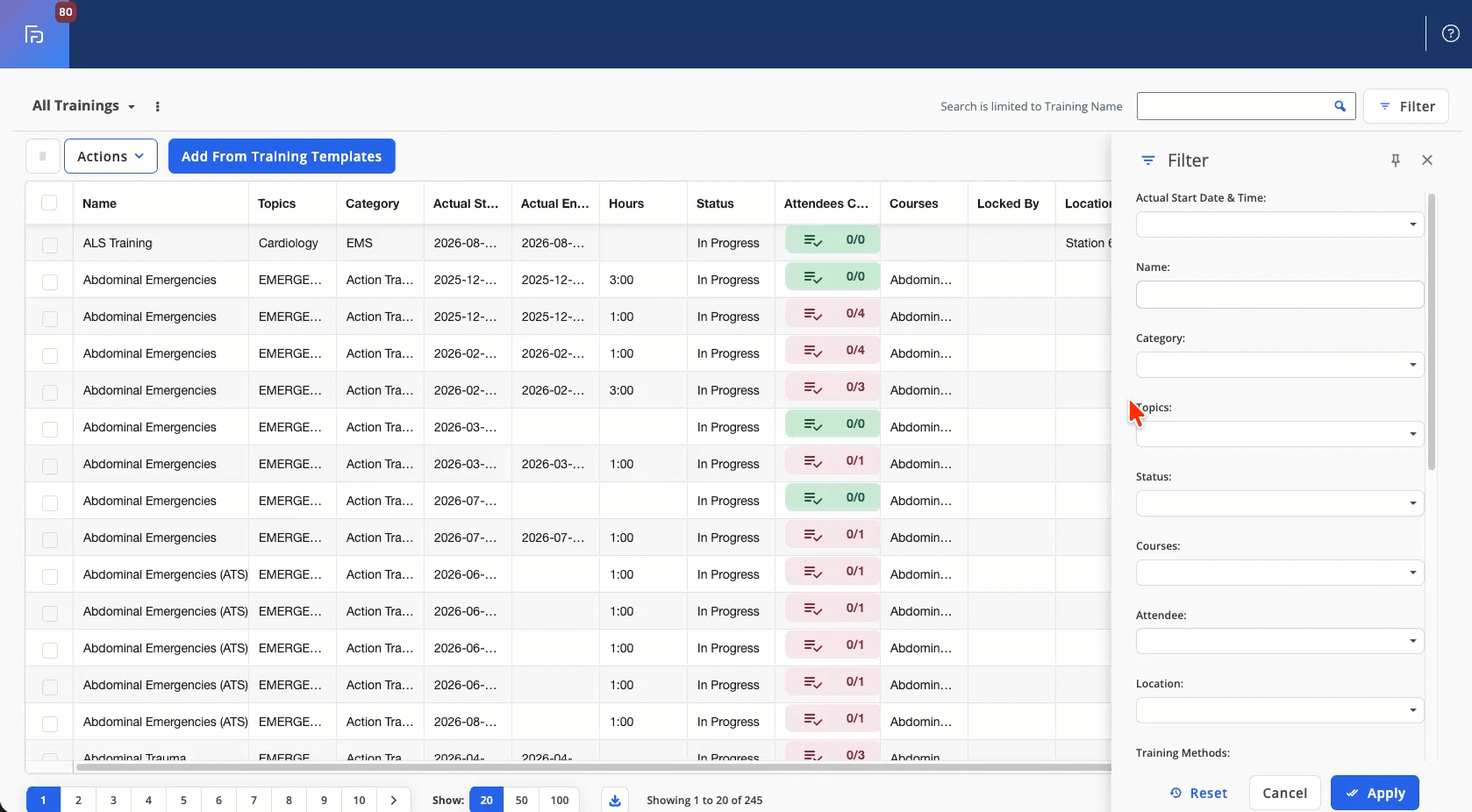
Task: Open the Status filter dropdown
Action: (1279, 503)
